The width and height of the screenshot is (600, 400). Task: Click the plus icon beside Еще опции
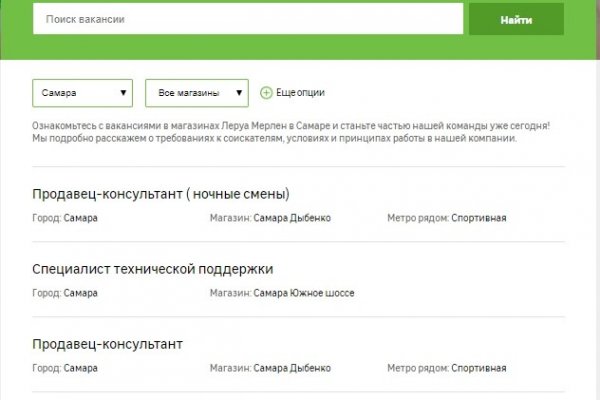tap(266, 93)
